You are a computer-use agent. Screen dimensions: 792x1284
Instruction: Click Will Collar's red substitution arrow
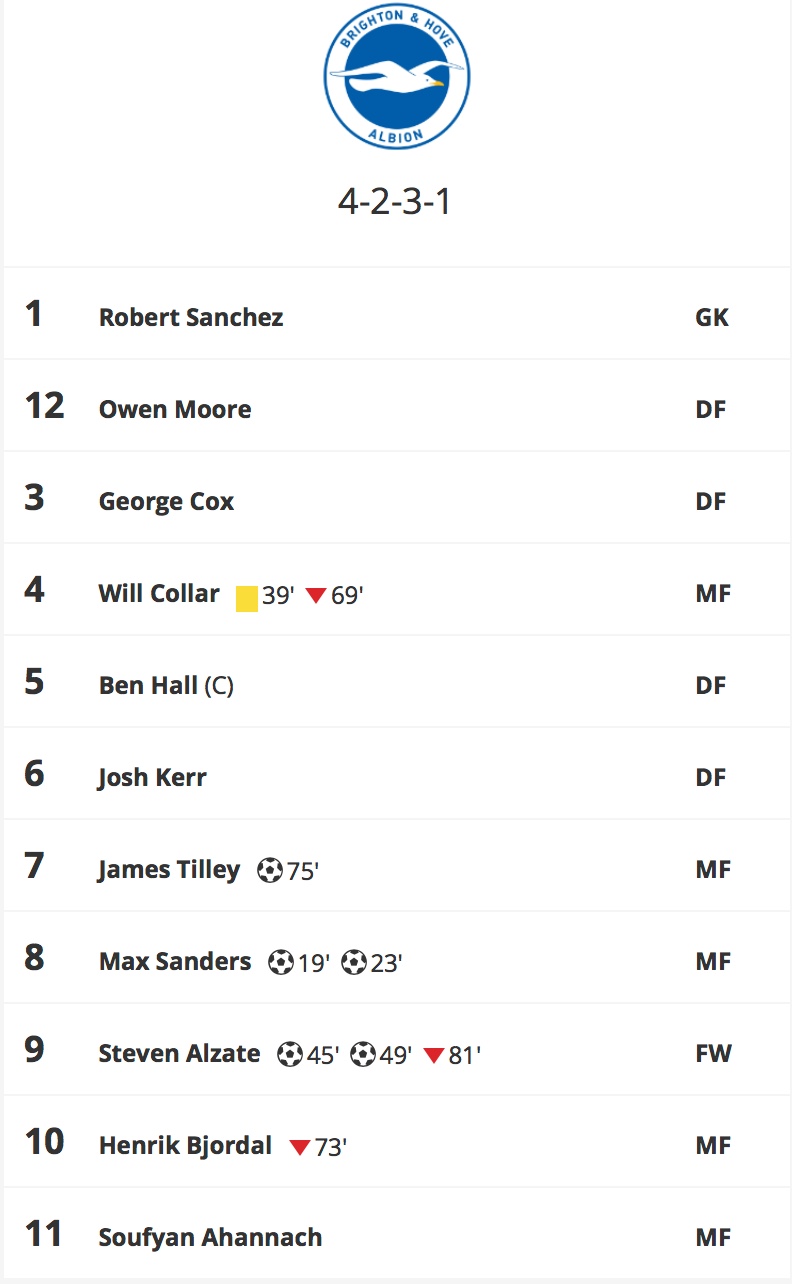point(316,596)
